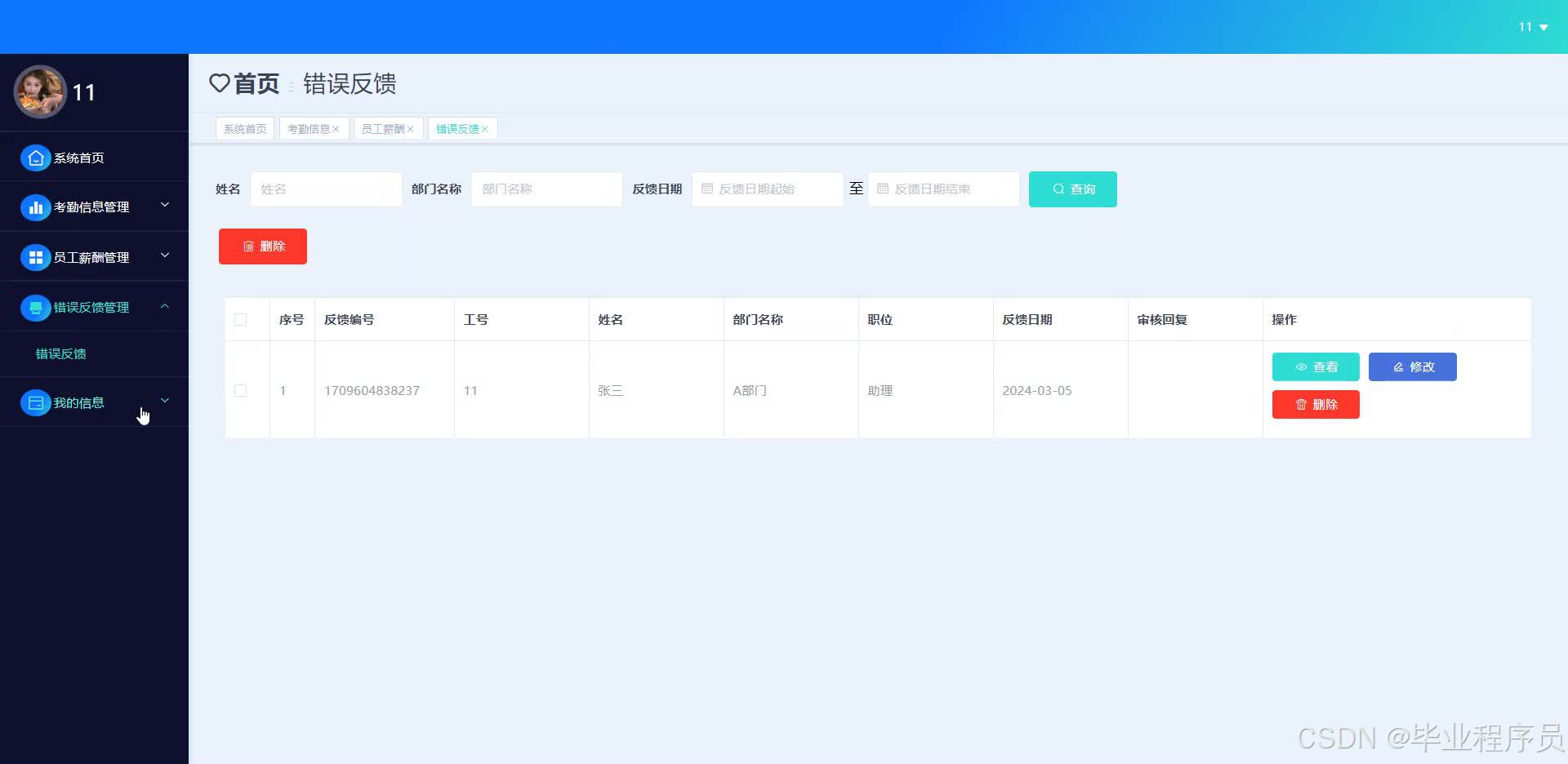The image size is (1568, 764).
Task: Toggle the select-all checkbox in table header
Action: (240, 319)
